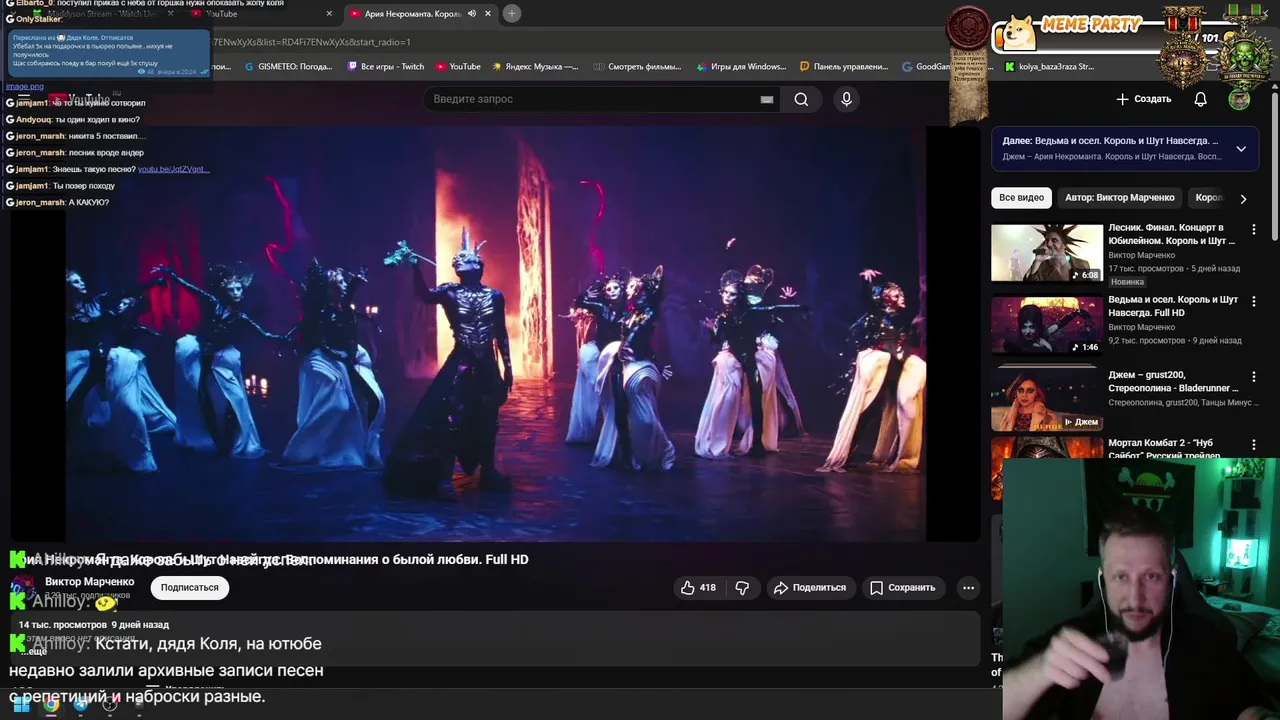The height and width of the screenshot is (720, 1280).
Task: Click the YouTube search magnifier button
Action: [801, 99]
